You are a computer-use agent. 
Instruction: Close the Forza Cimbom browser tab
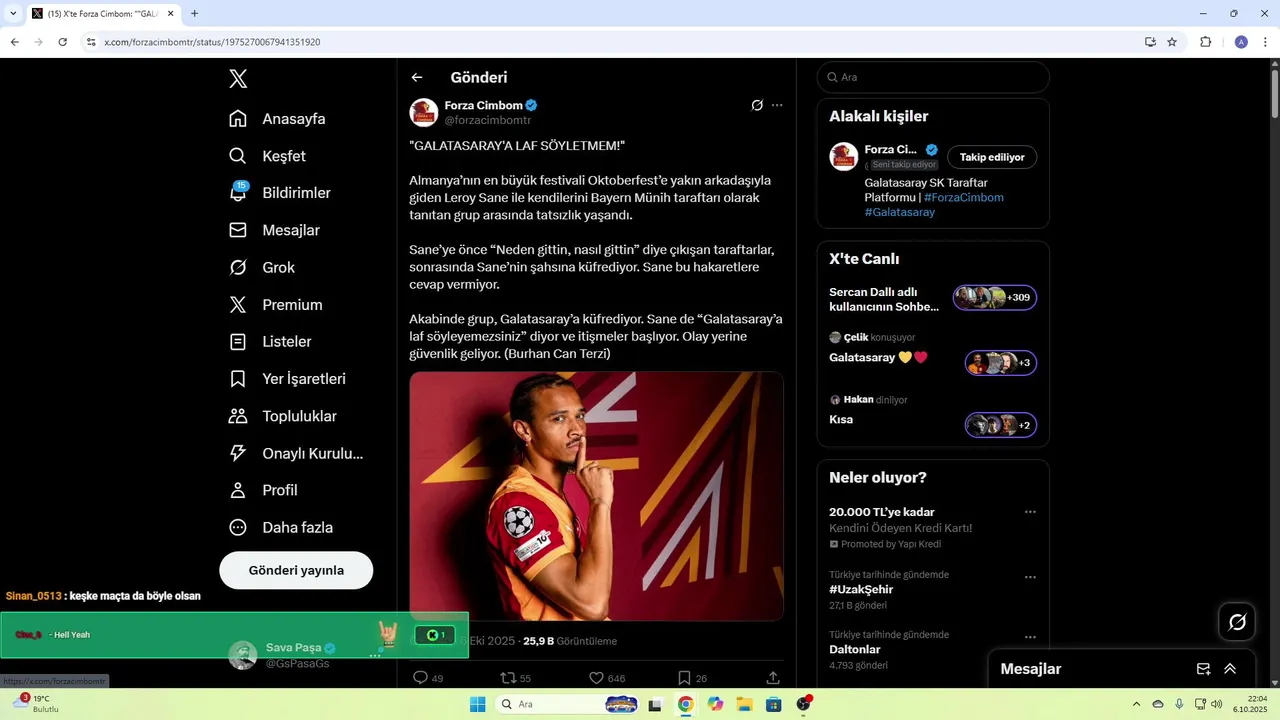172,14
